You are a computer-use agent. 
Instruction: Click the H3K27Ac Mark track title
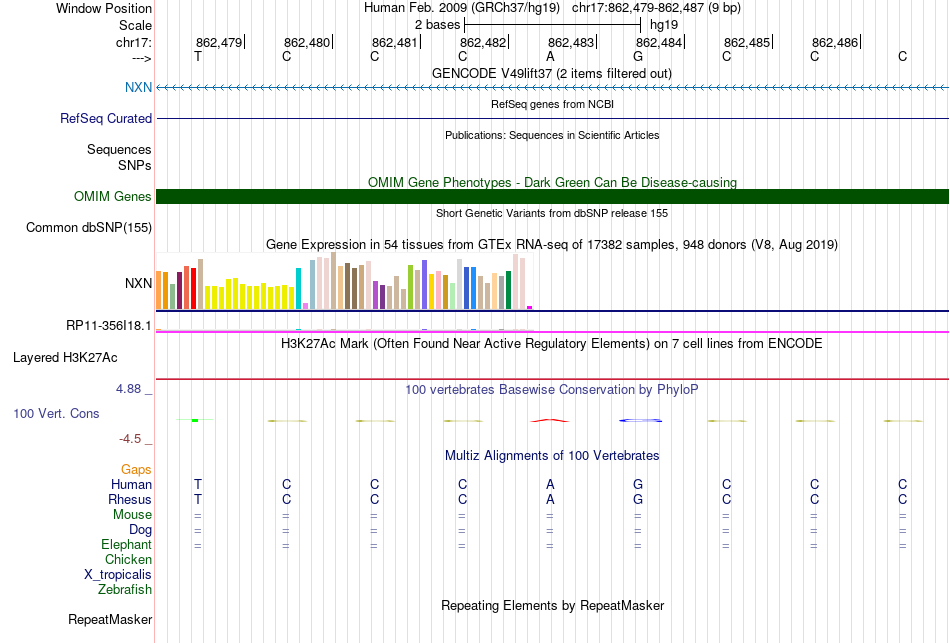551,344
